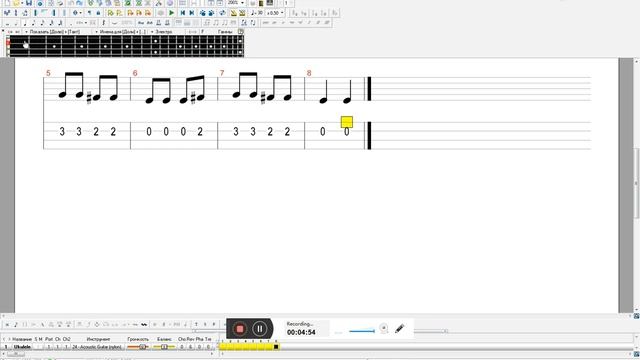Click the lock icon in second toolbar
Viewport: 640px width, 360px height.
point(98,13)
